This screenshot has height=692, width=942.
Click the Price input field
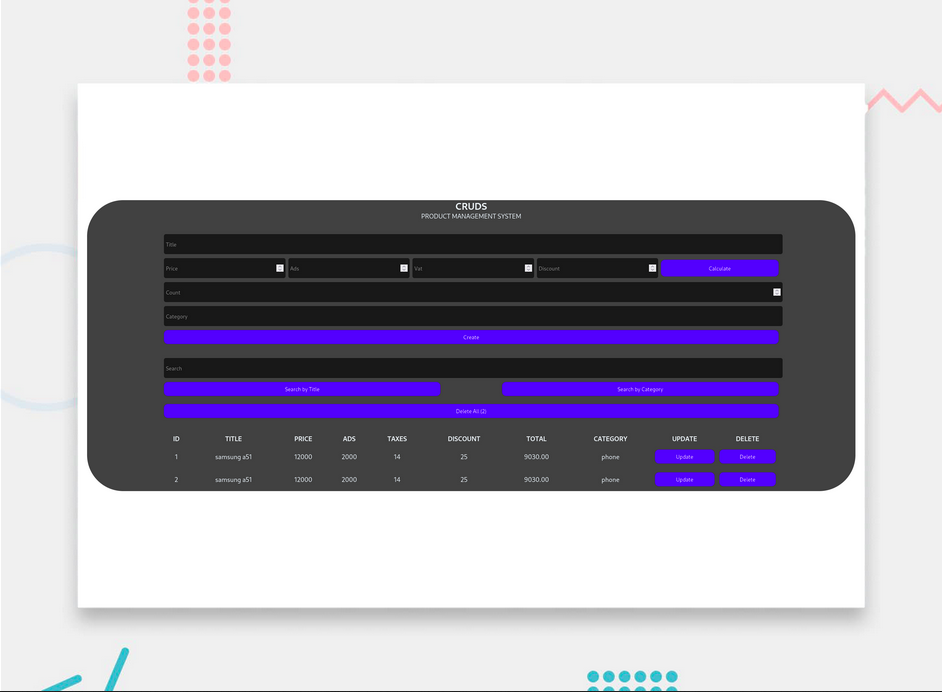click(x=218, y=268)
